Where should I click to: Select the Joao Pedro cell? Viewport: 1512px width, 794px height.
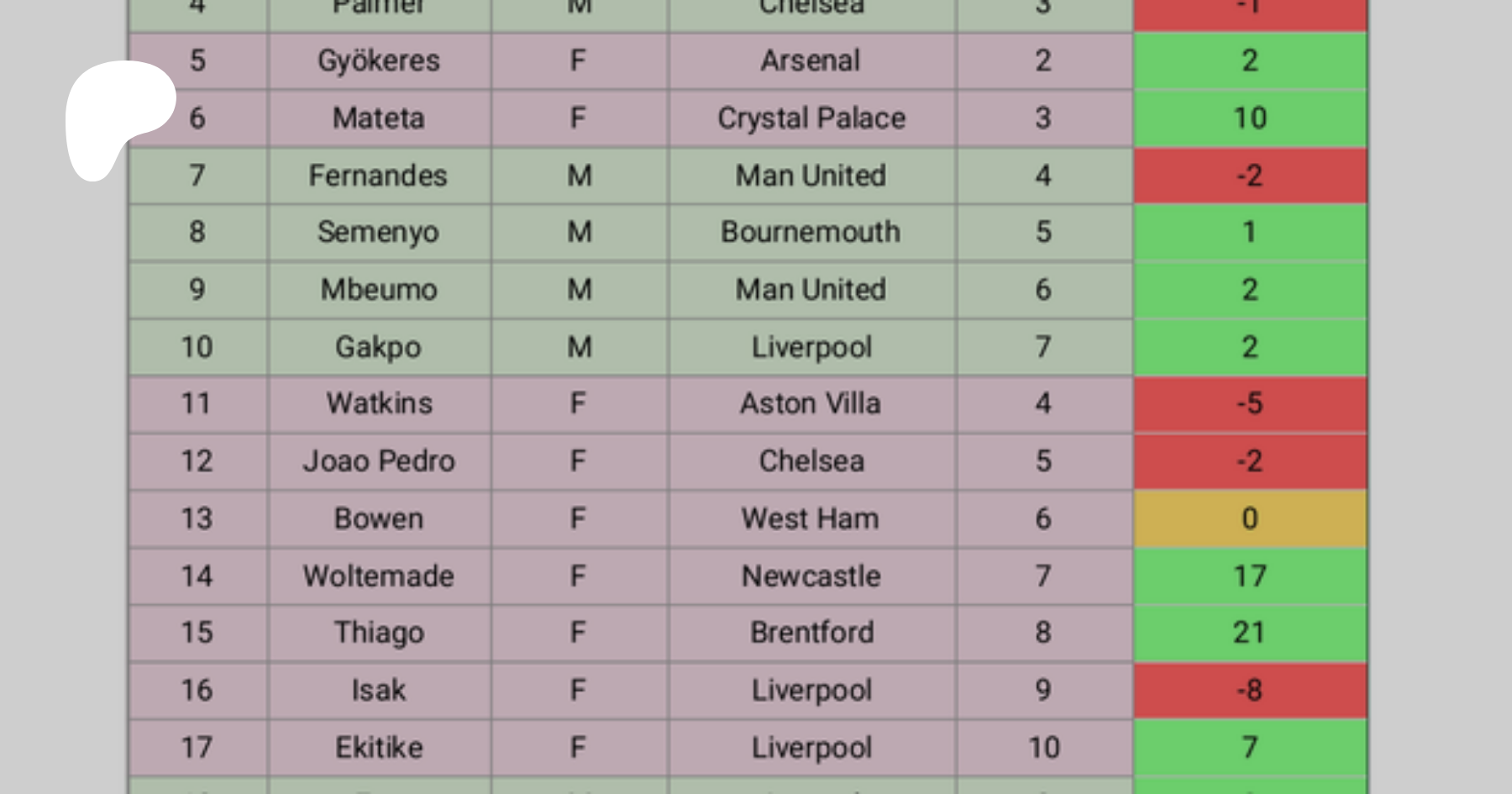click(x=379, y=461)
